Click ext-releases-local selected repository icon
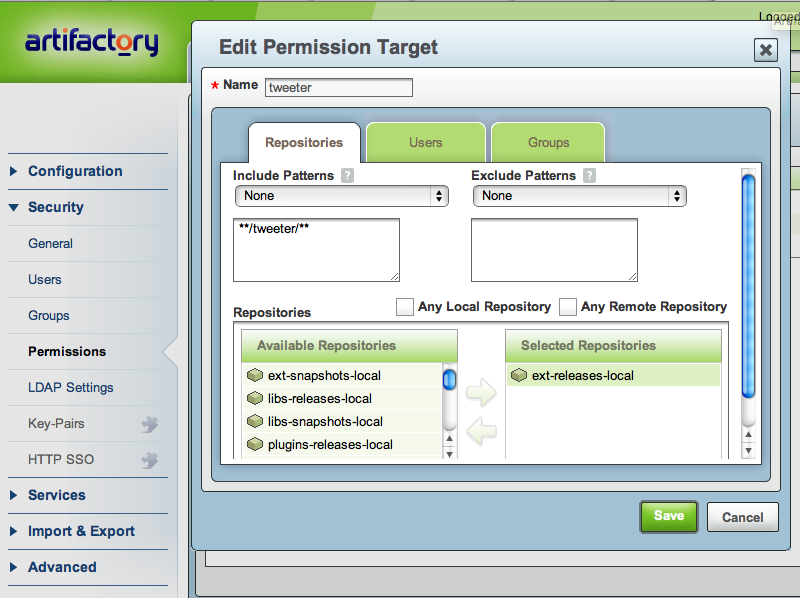The image size is (800, 598). point(519,376)
